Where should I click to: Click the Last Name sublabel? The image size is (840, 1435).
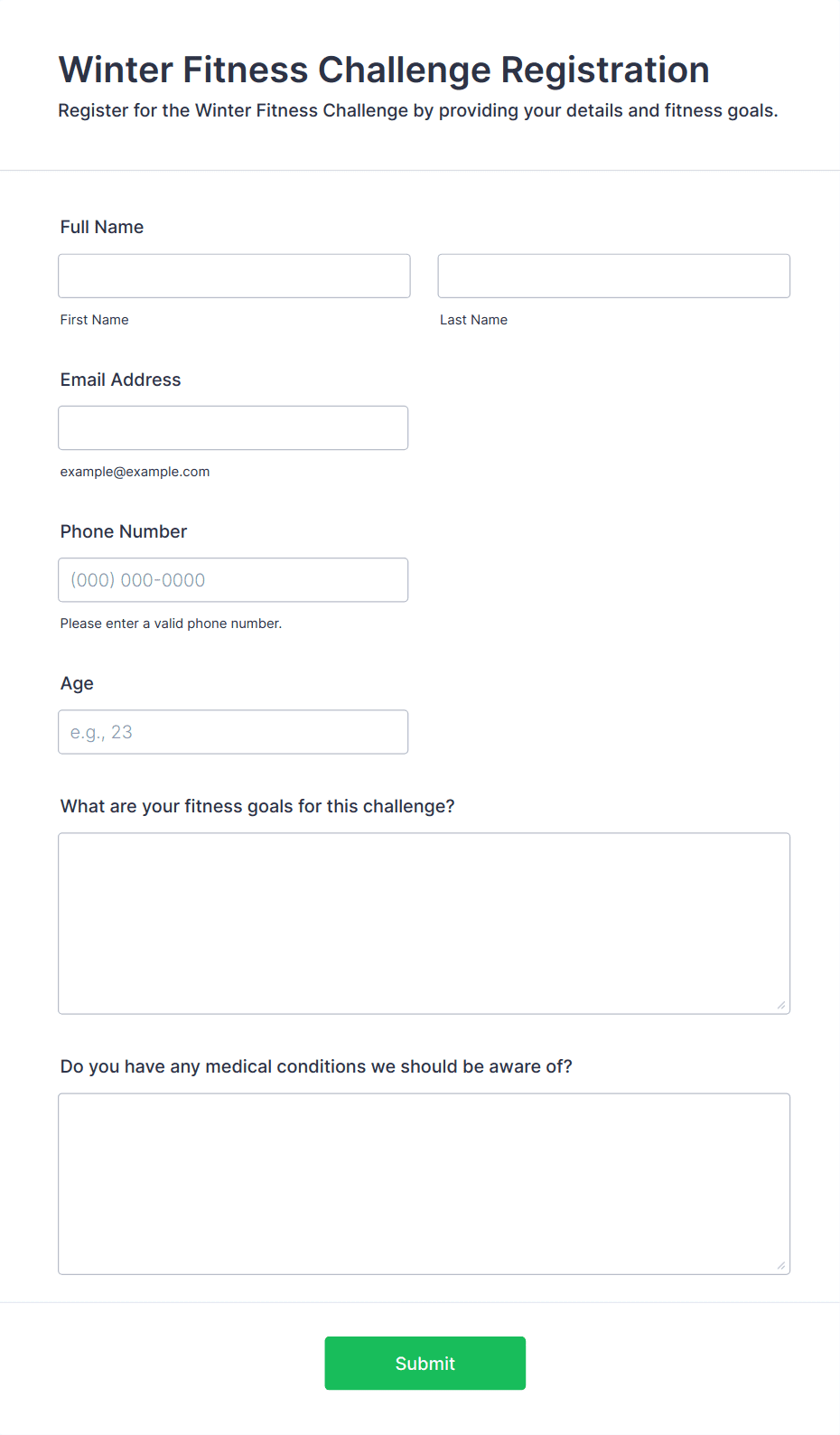473,320
